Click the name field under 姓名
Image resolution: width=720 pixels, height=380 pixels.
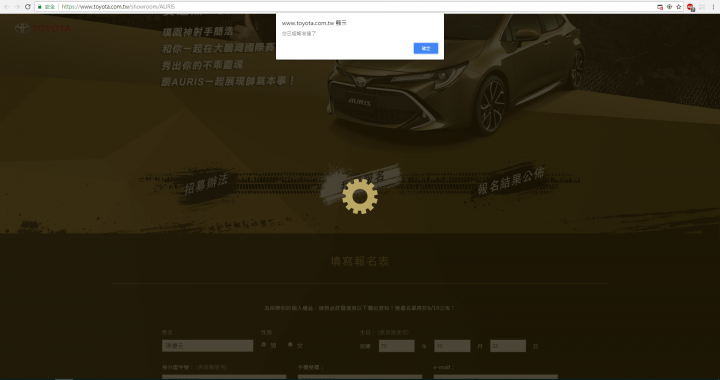(x=208, y=346)
